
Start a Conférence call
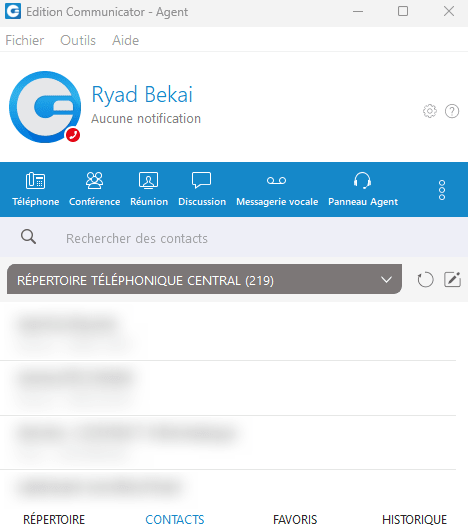coord(94,189)
